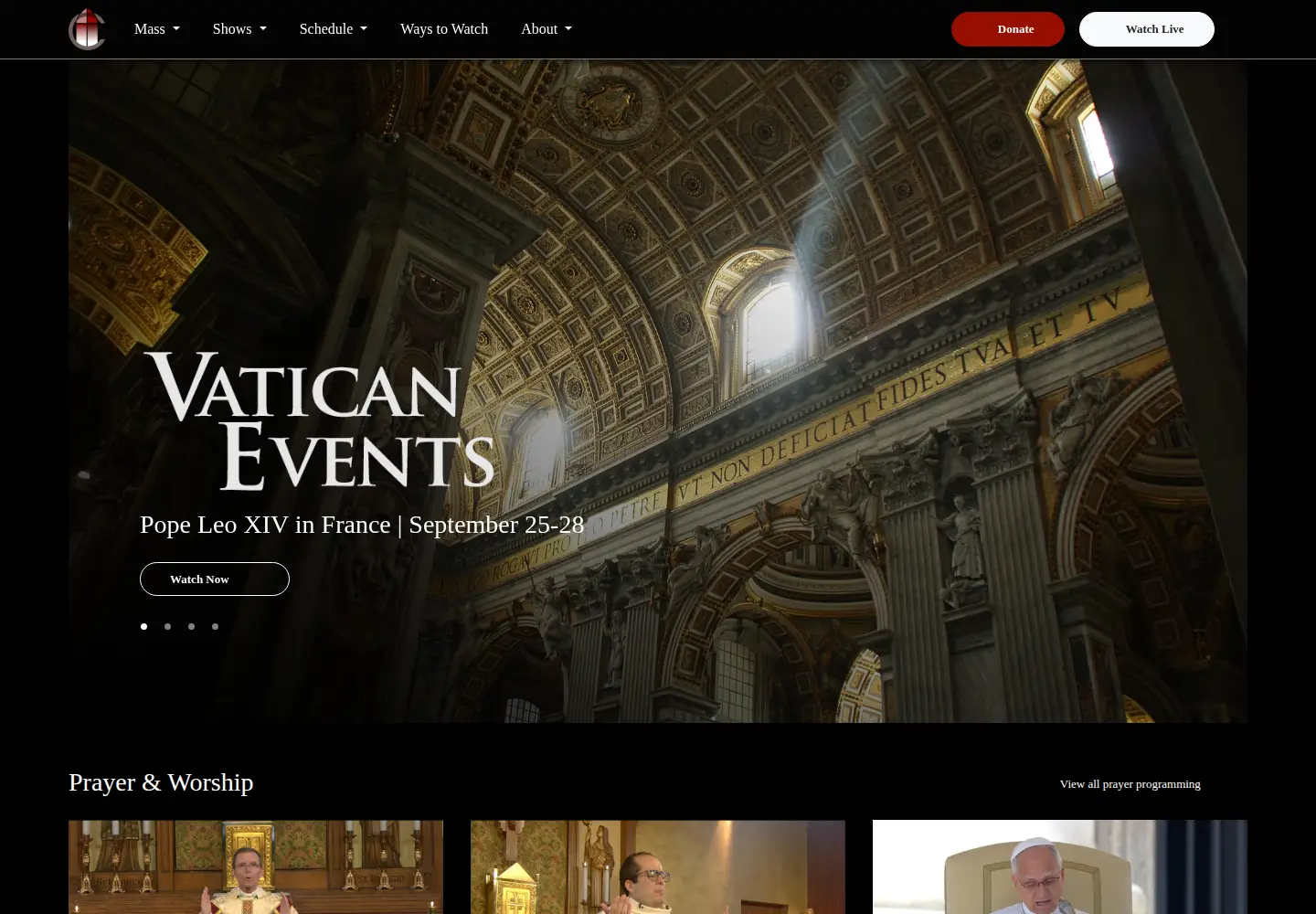Select the first carousel slide dot
Viewport: 1316px width, 914px height.
click(143, 626)
